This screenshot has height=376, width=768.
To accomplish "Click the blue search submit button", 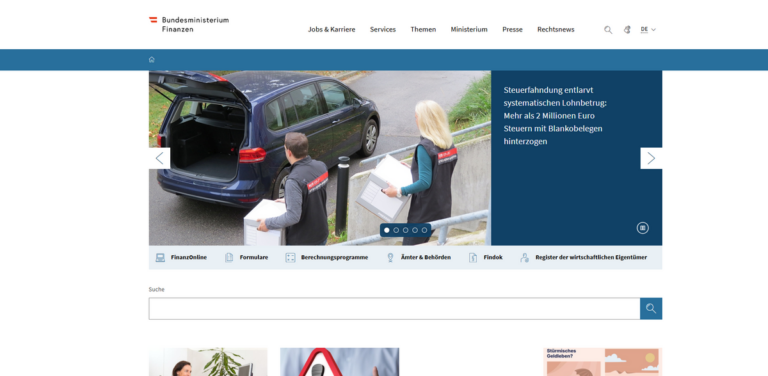I will 651,308.
